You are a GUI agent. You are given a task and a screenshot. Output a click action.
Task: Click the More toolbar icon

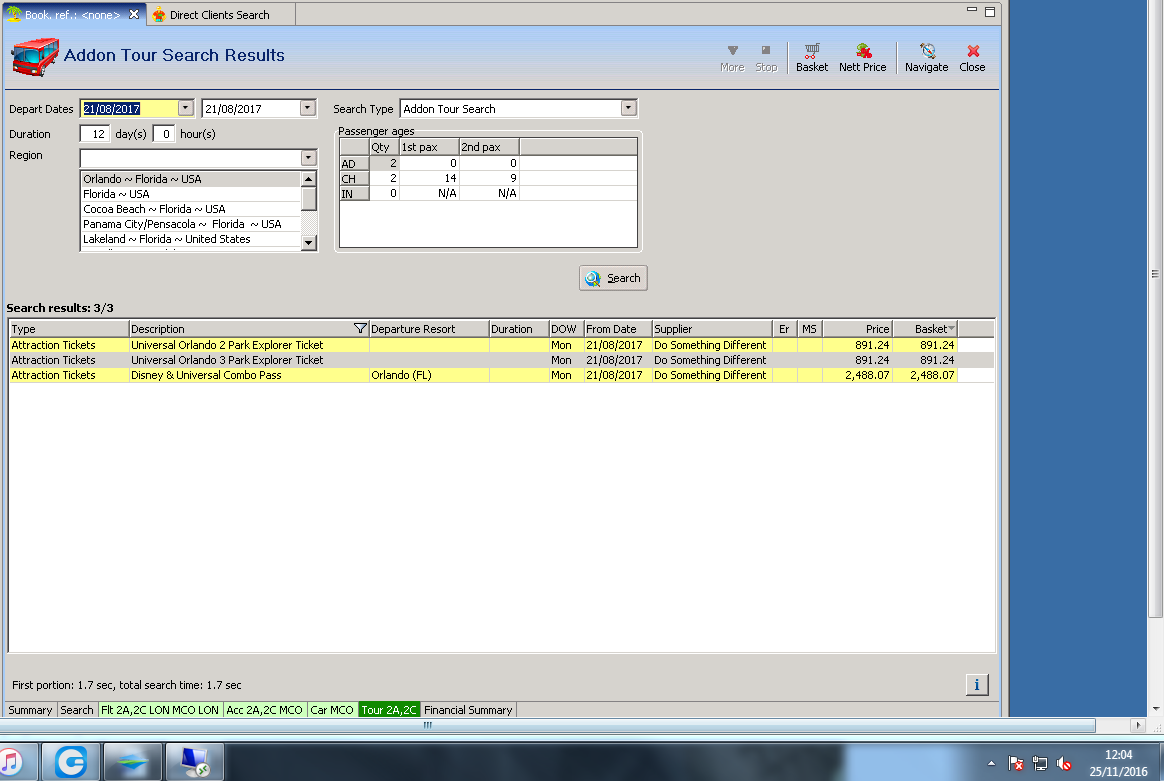pyautogui.click(x=732, y=57)
